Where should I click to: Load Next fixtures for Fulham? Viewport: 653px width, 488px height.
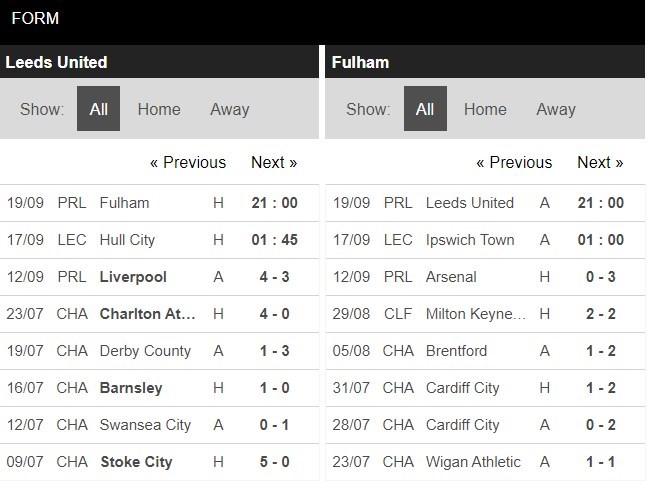600,162
